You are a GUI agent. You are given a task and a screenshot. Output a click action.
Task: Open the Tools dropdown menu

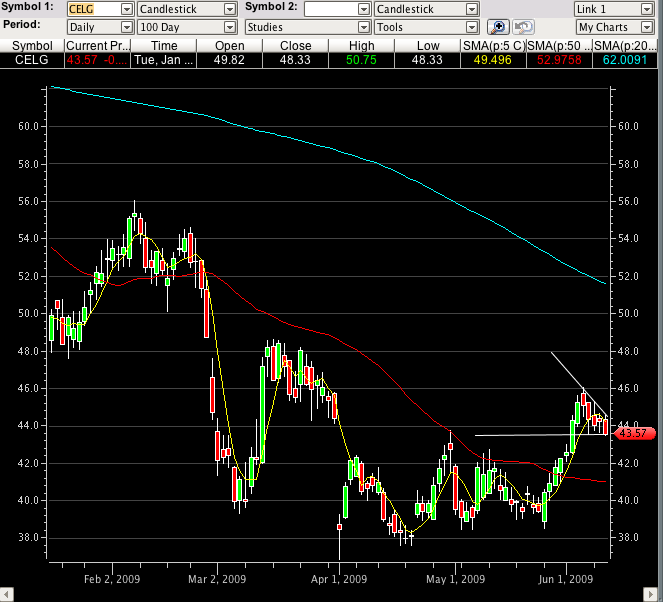(x=427, y=27)
